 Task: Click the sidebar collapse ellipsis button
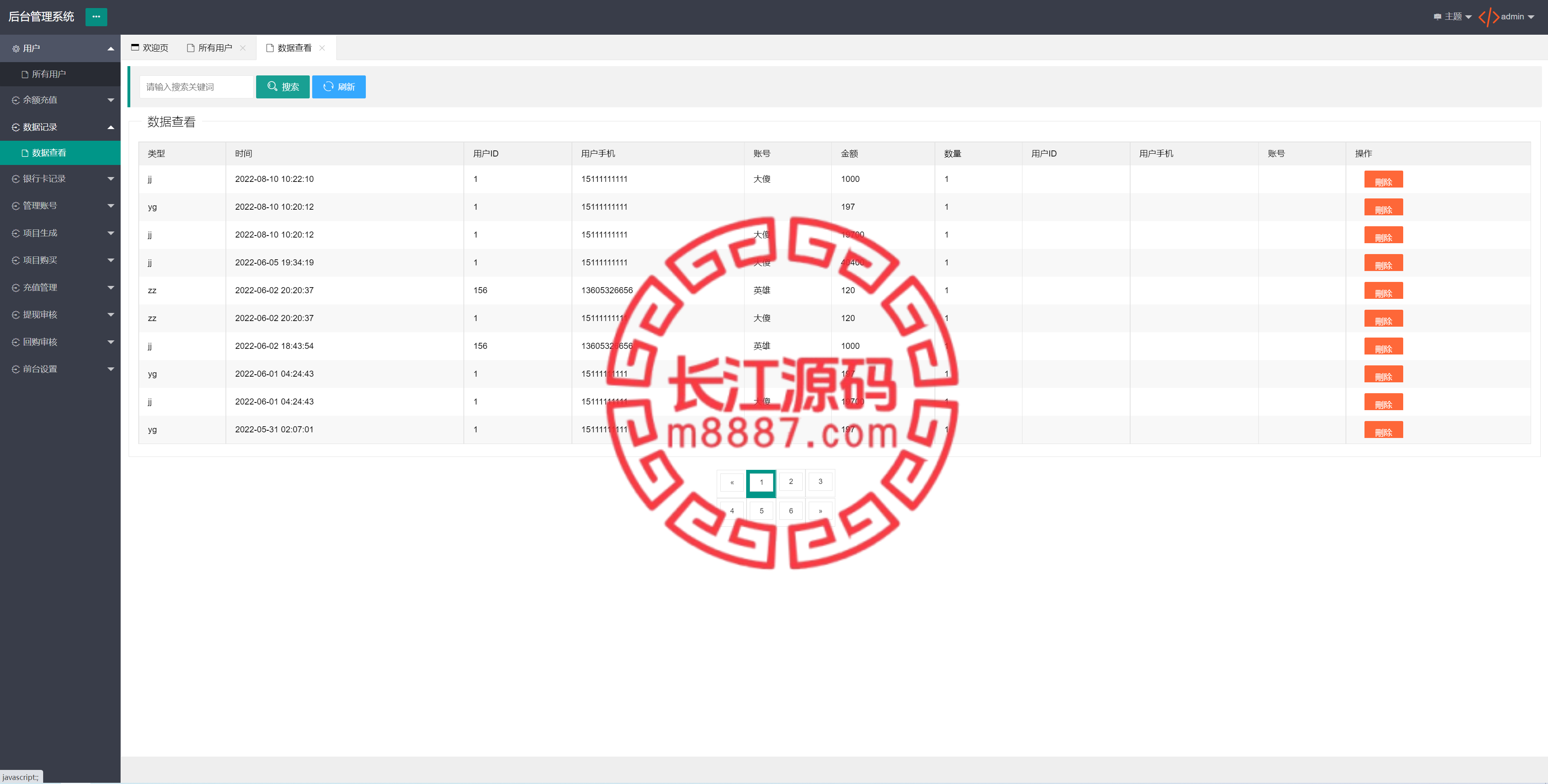[x=96, y=17]
